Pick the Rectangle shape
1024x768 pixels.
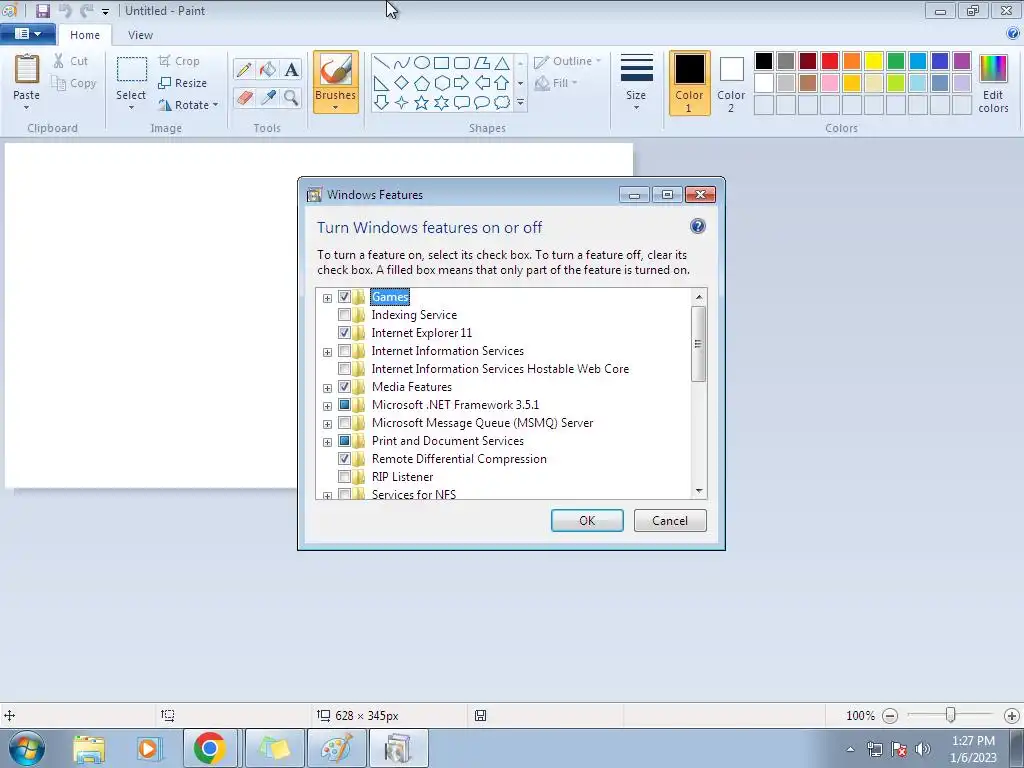coord(441,63)
